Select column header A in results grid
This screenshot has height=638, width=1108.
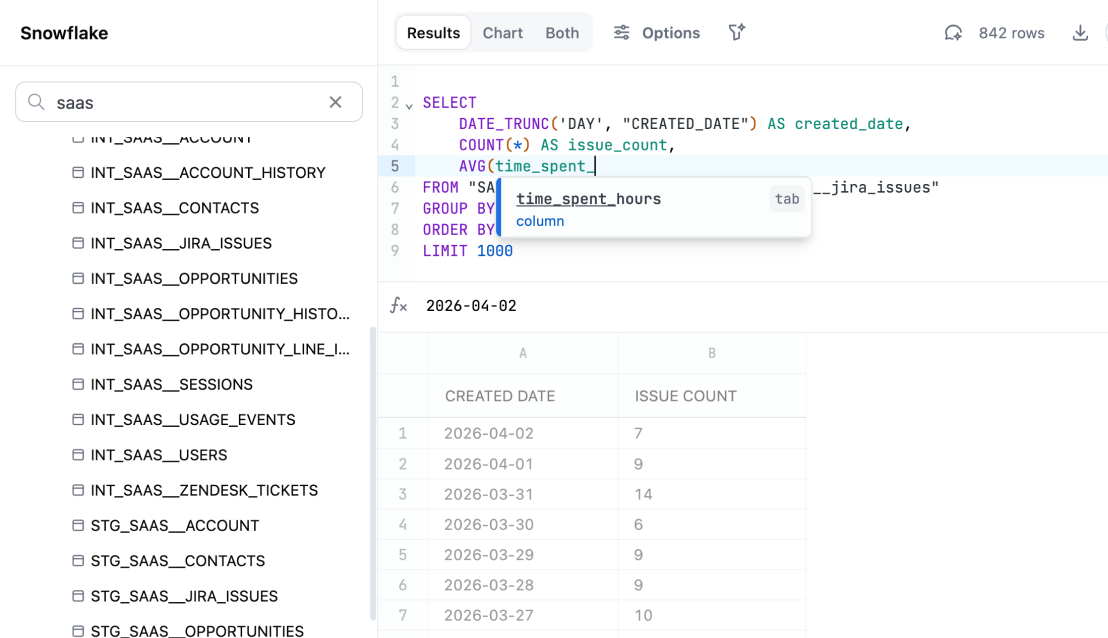(523, 352)
